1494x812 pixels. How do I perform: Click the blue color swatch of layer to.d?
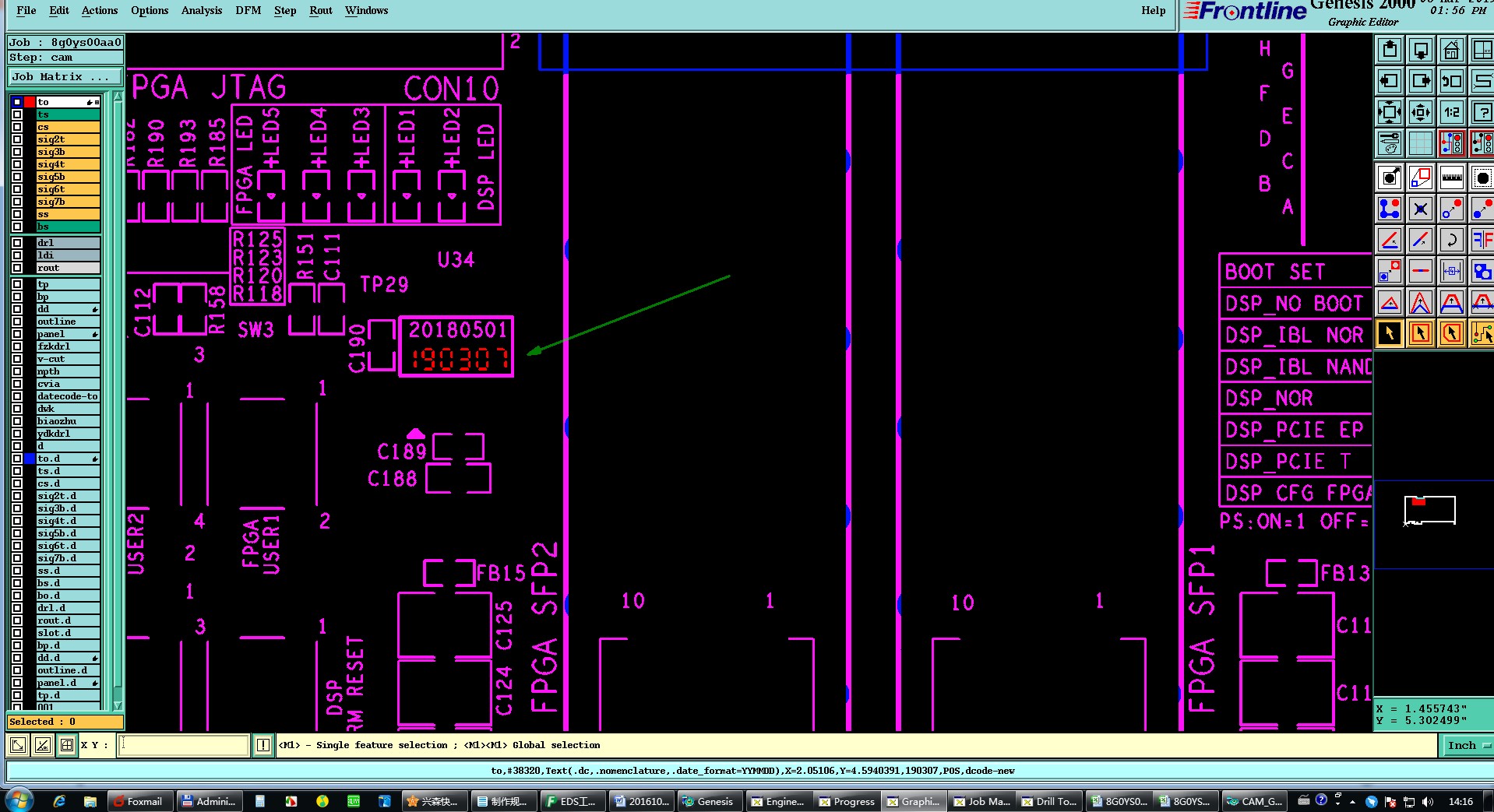[30, 459]
